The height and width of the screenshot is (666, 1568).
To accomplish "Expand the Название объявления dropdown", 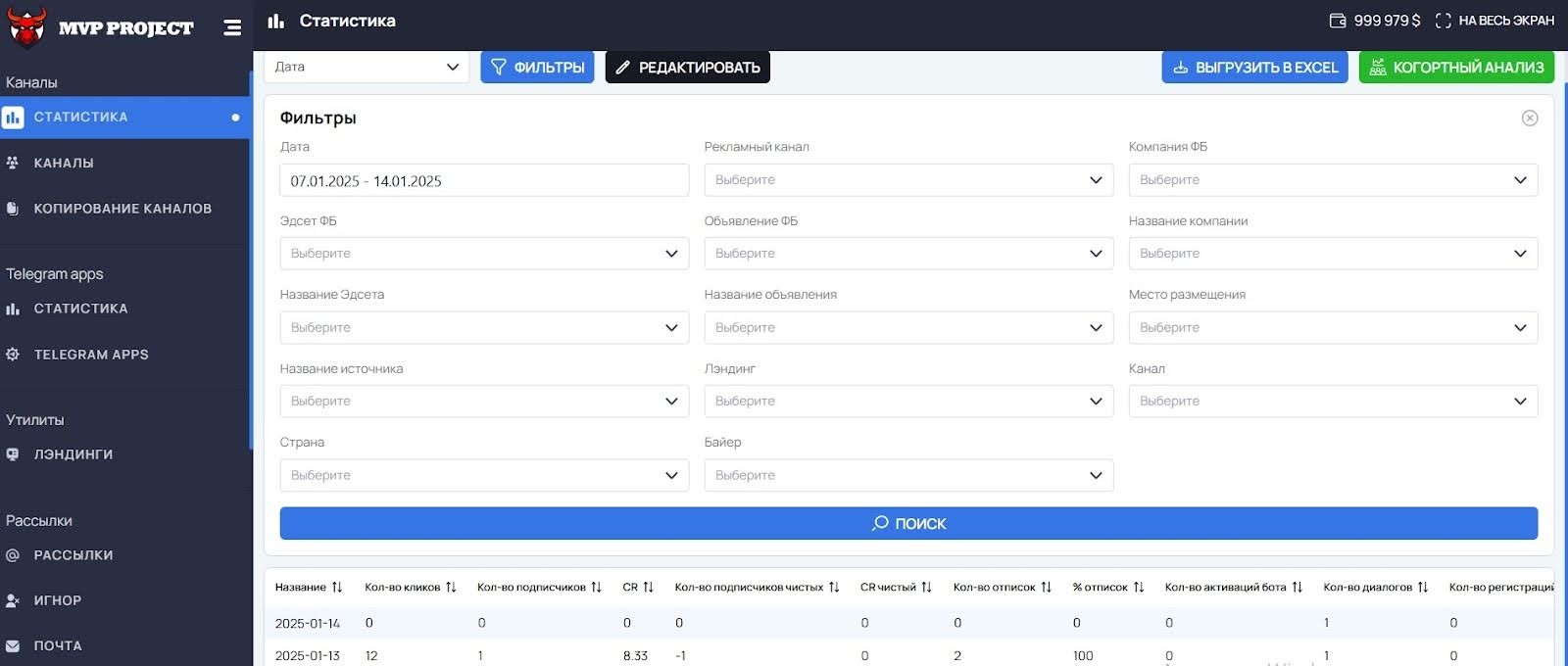I will 908,327.
